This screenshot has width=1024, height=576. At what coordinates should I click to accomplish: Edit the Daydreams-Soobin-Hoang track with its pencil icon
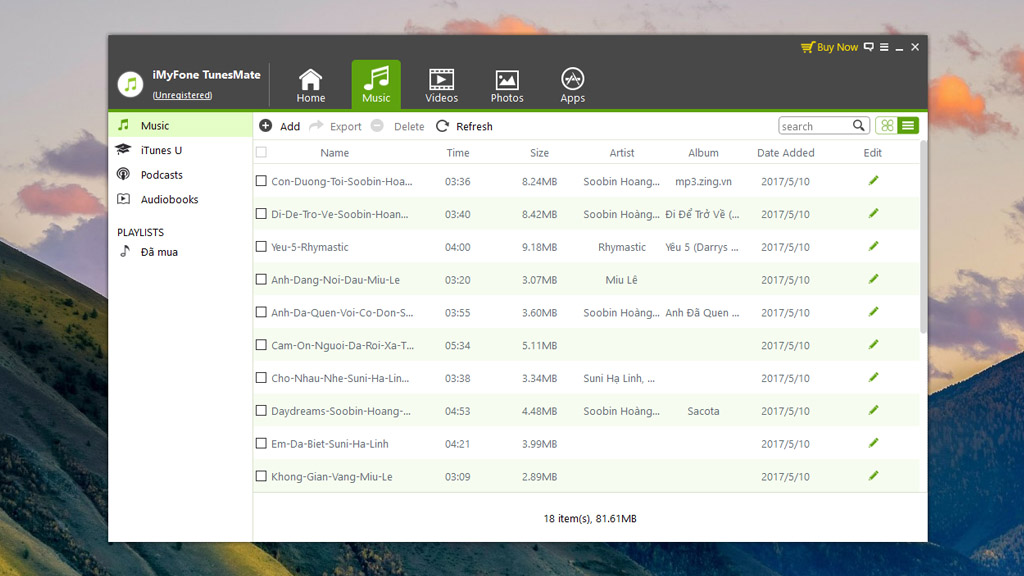[x=873, y=410]
